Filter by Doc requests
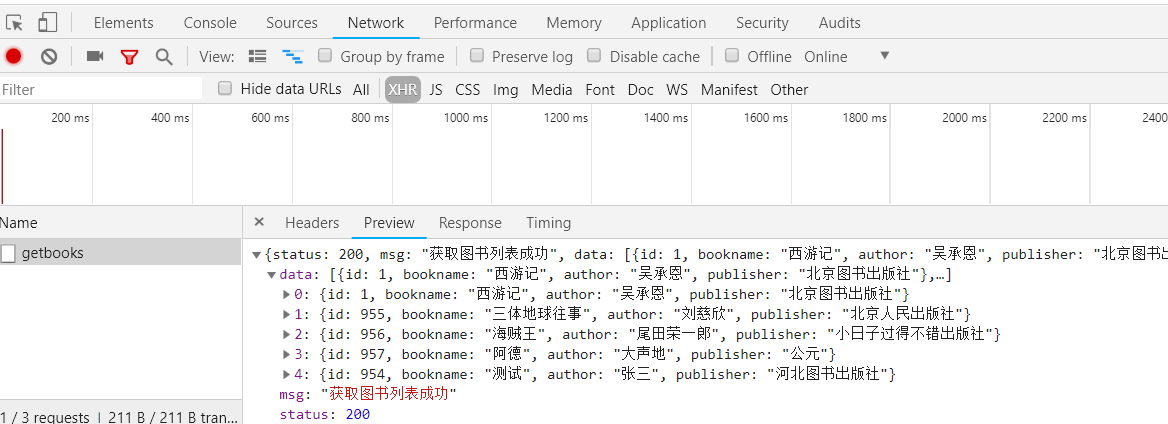Image resolution: width=1168 pixels, height=424 pixels. pos(641,90)
